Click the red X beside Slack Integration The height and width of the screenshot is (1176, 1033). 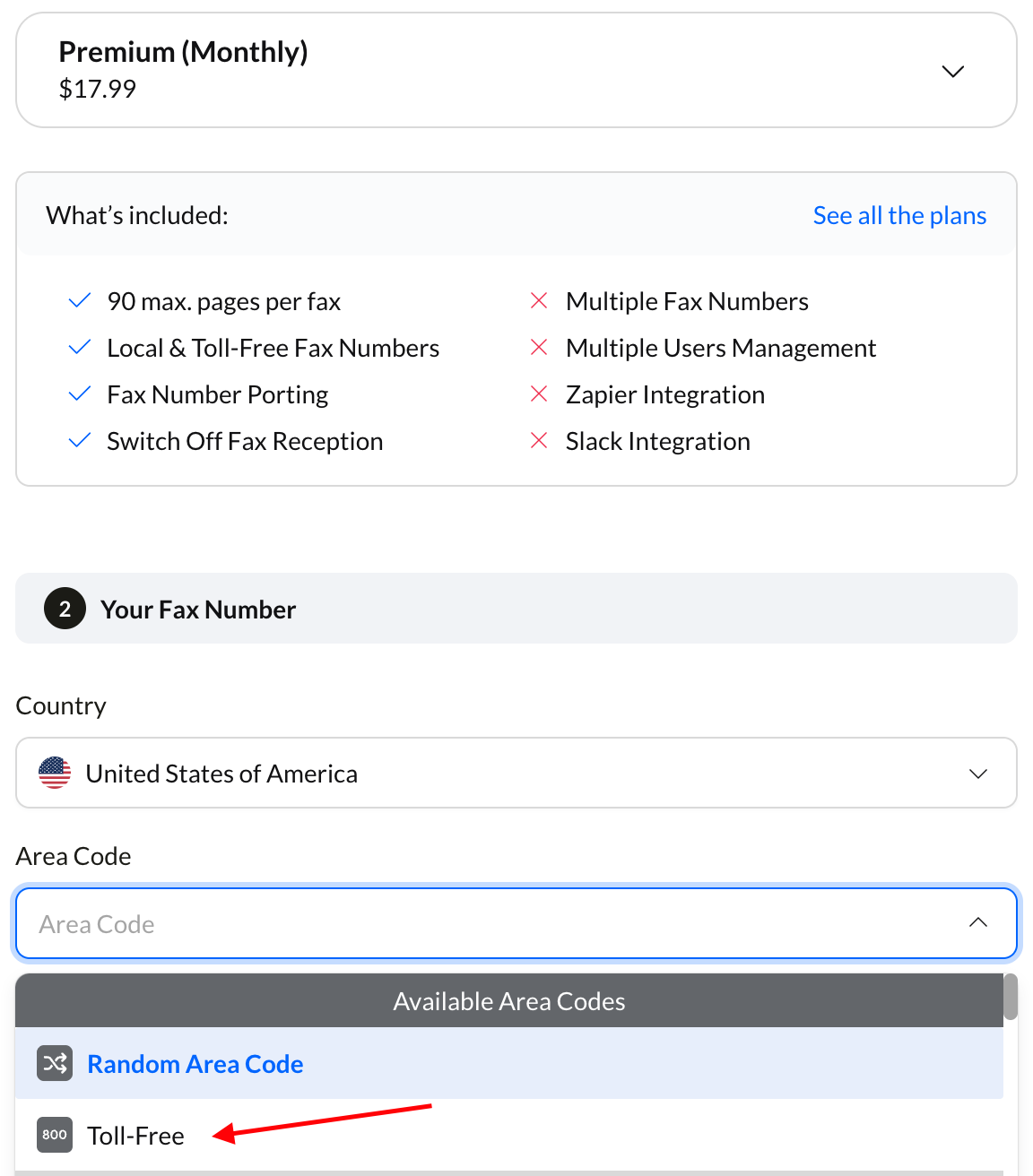pyautogui.click(x=539, y=441)
